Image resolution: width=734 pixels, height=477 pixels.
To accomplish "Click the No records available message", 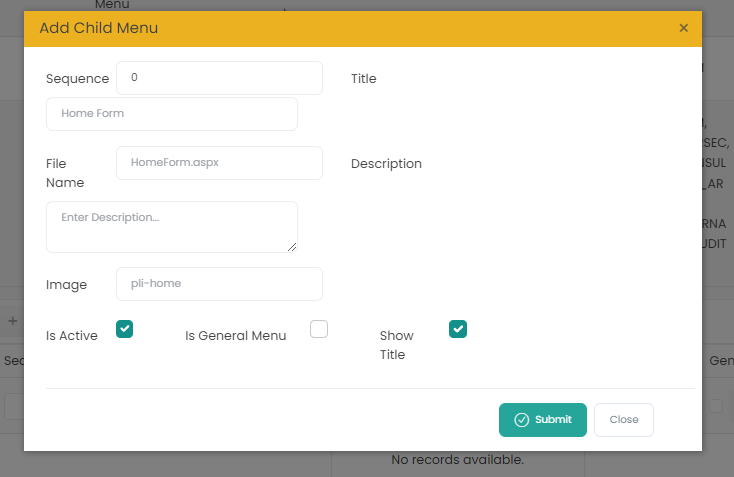I will coord(457,460).
